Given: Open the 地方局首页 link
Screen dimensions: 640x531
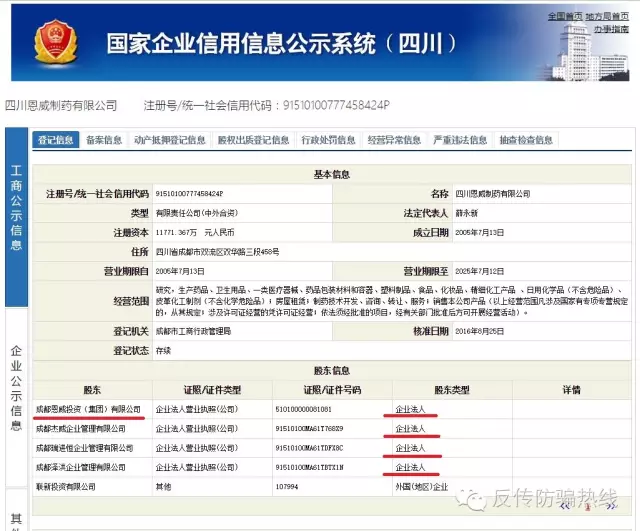Looking at the screenshot, I should coord(607,16).
